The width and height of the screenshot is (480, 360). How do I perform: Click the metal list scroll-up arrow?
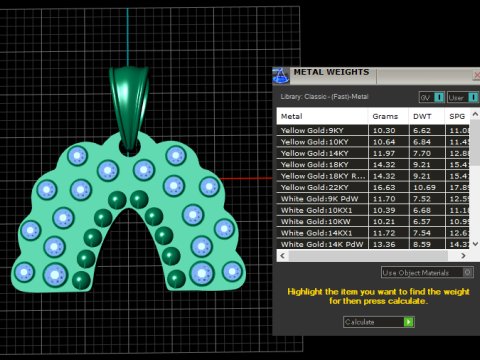(475, 114)
